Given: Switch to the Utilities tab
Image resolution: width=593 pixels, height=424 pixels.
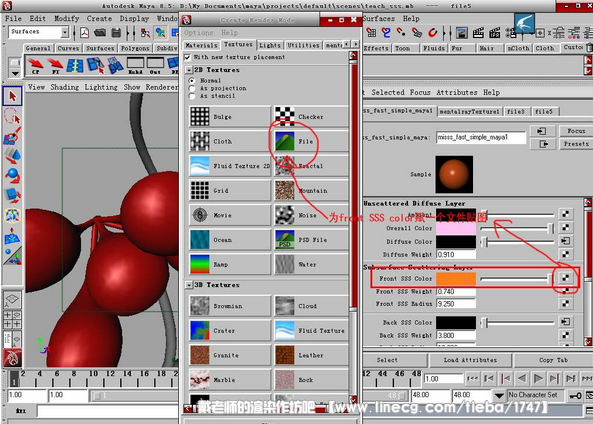Looking at the screenshot, I should tap(303, 45).
